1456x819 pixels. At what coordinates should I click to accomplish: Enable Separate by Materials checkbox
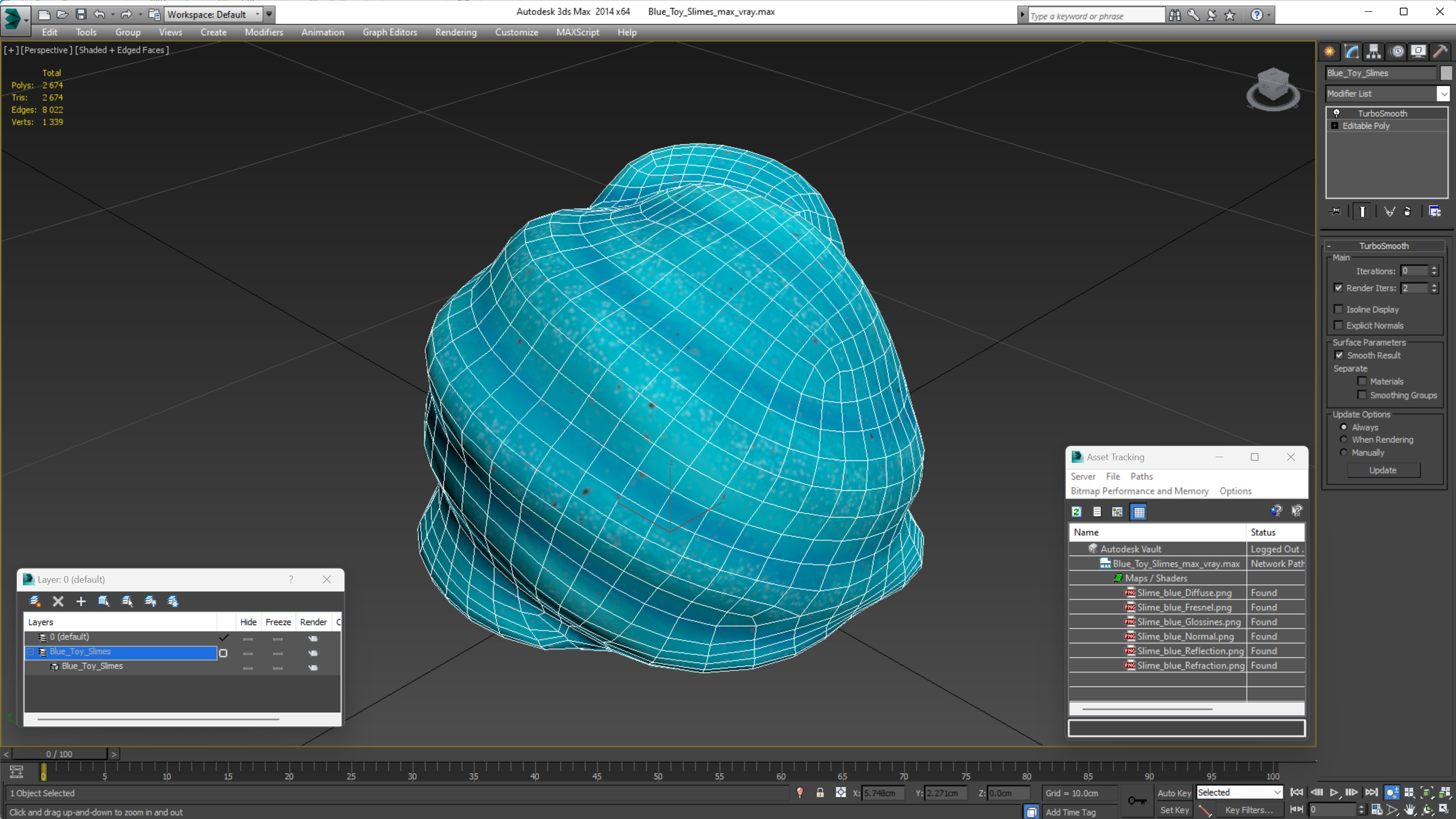coord(1362,381)
